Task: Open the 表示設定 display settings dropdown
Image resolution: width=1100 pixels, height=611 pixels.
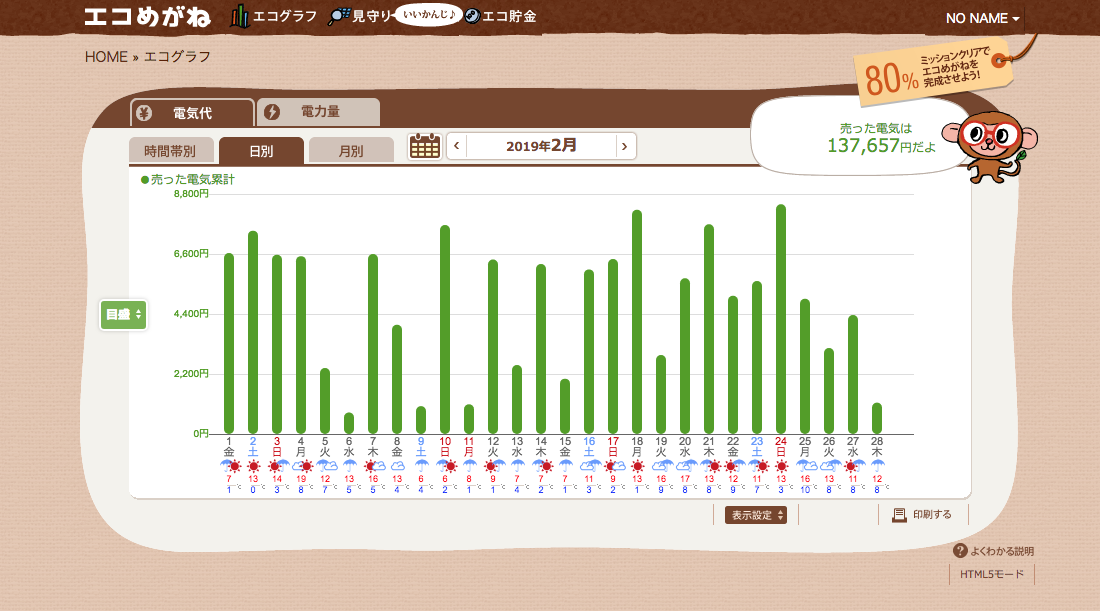Action: 756,515
